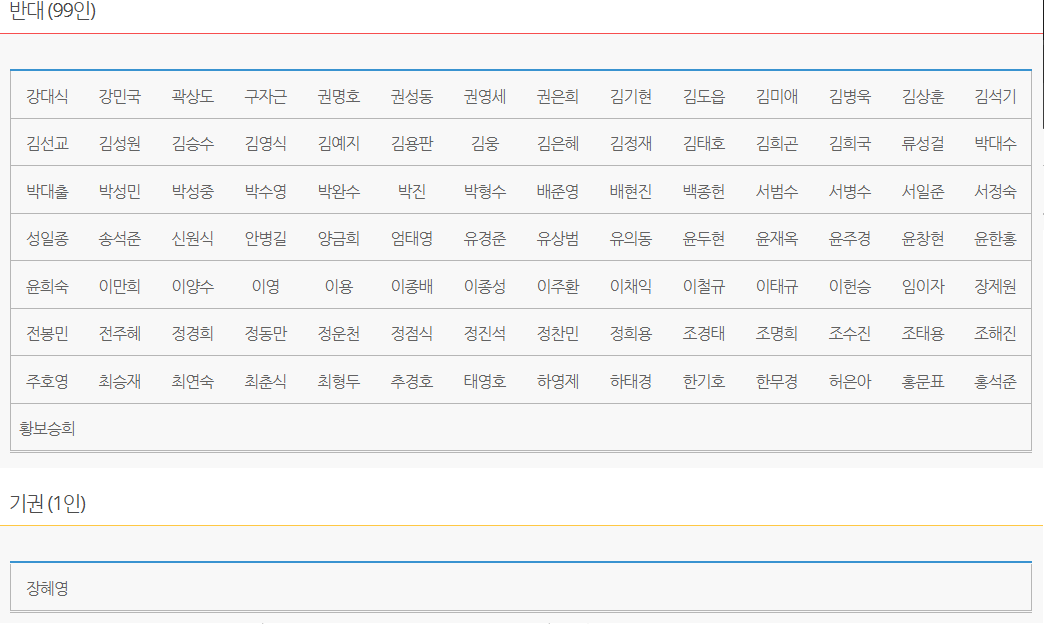Click on 류성걸

point(923,143)
